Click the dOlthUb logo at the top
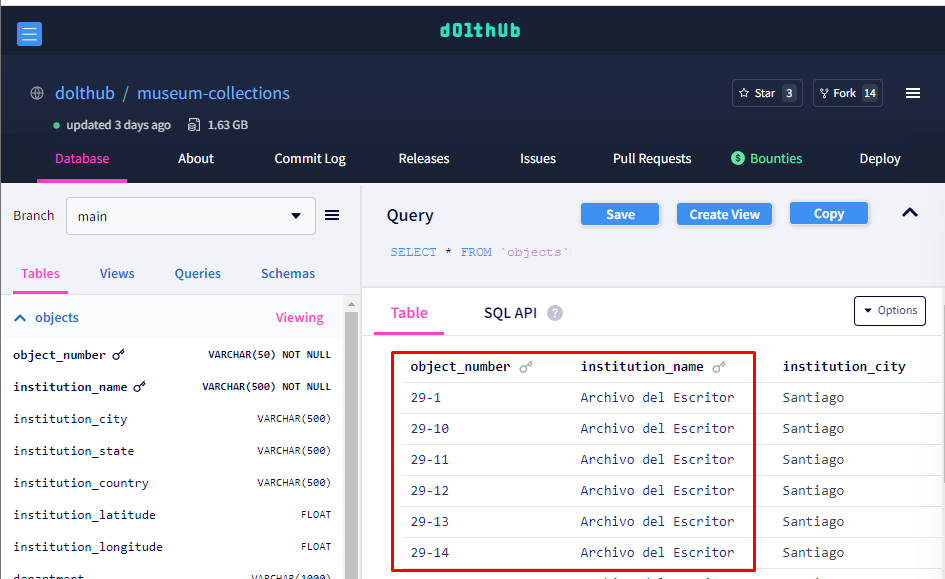Image resolution: width=945 pixels, height=579 pixels. [x=478, y=29]
